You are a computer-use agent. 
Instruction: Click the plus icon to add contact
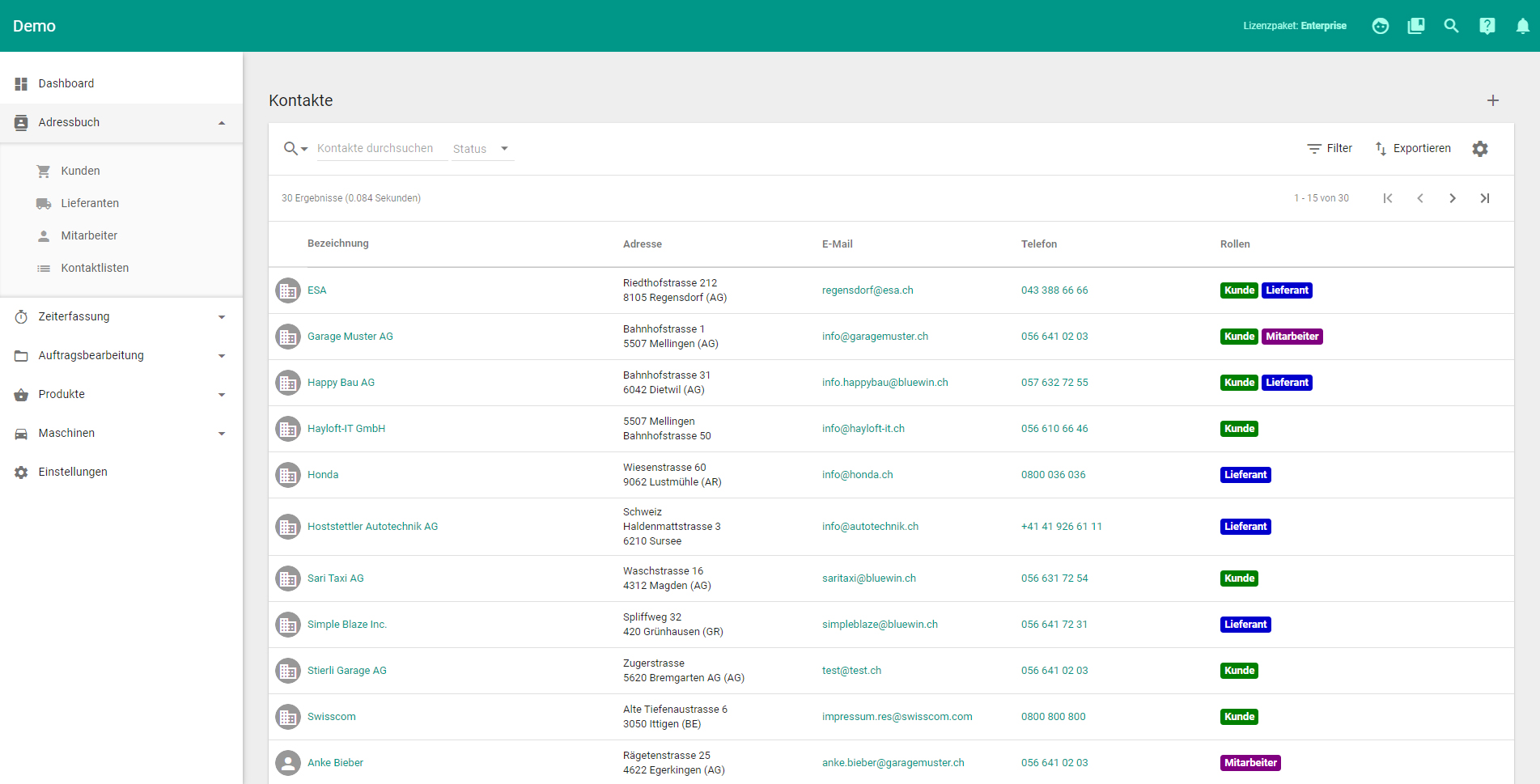pyautogui.click(x=1492, y=100)
